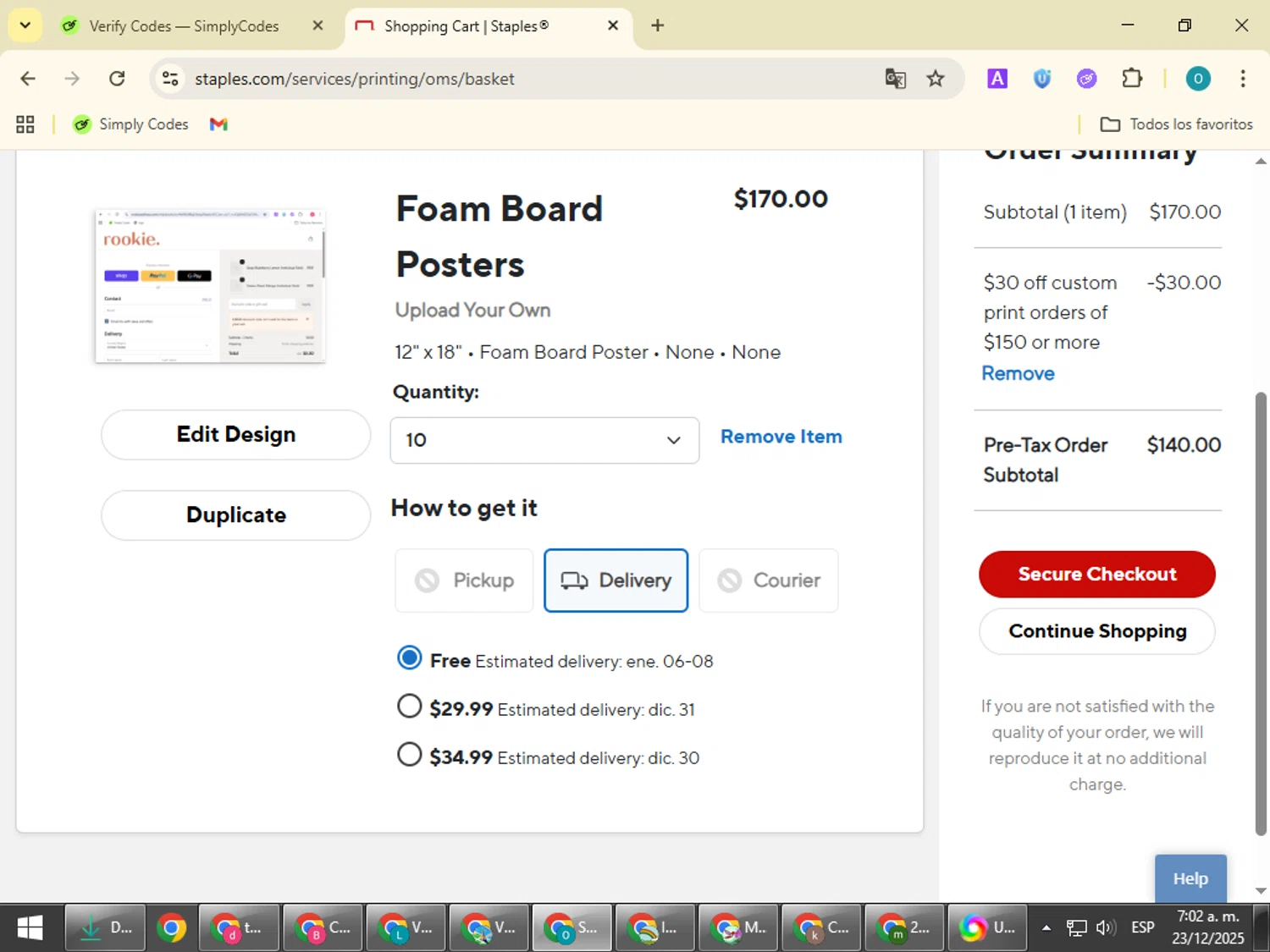Click the Foam Board Posters title

500,237
